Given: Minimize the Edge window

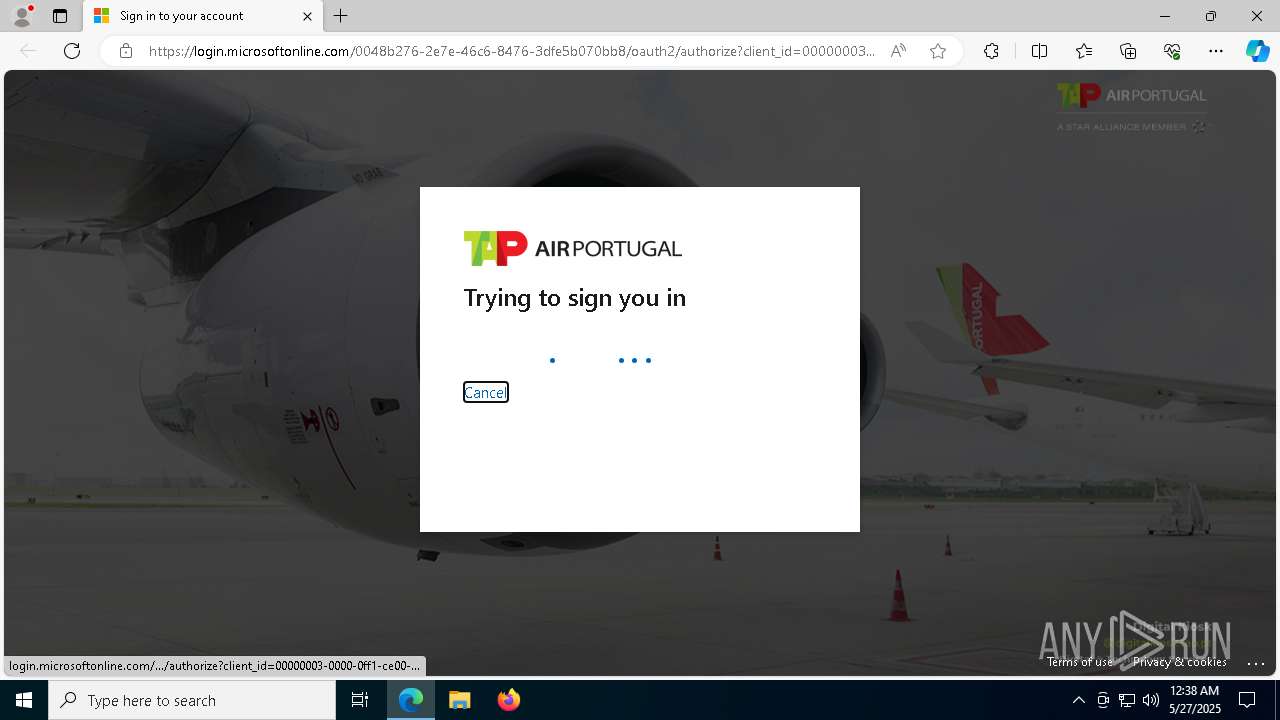Looking at the screenshot, I should pyautogui.click(x=1165, y=16).
